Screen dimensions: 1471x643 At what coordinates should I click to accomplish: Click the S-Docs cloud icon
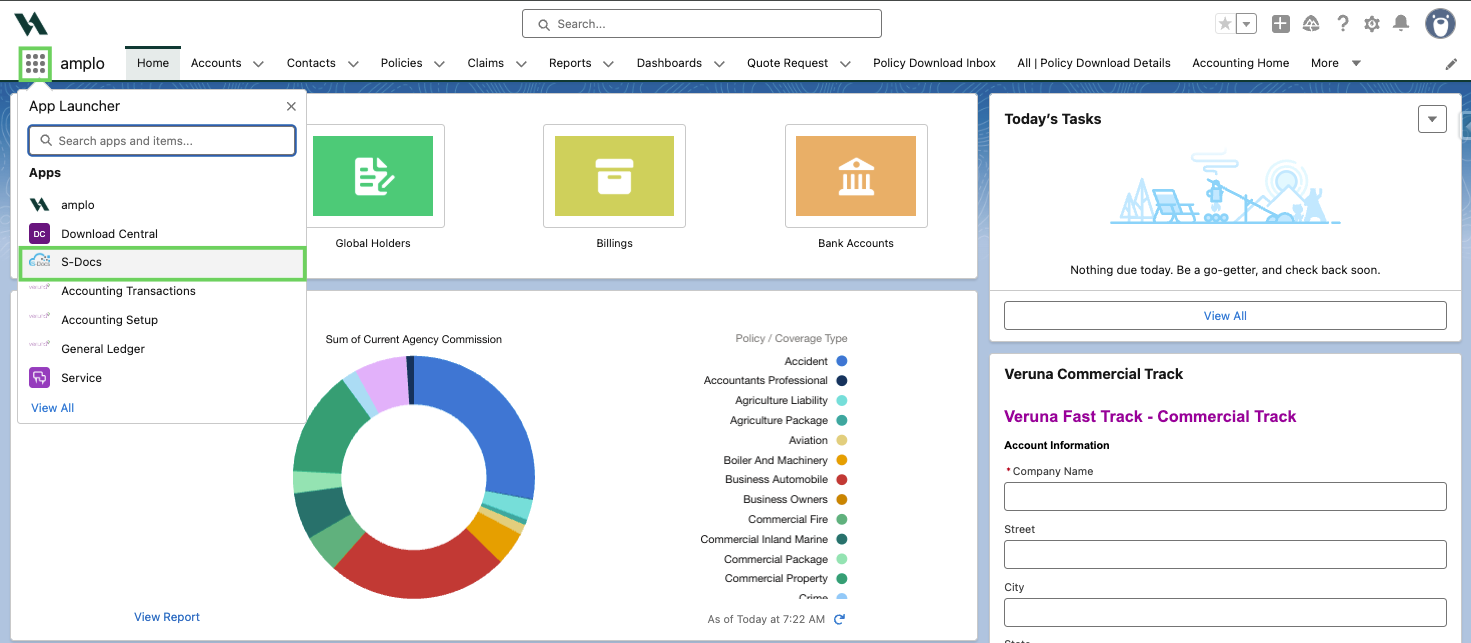coord(39,262)
